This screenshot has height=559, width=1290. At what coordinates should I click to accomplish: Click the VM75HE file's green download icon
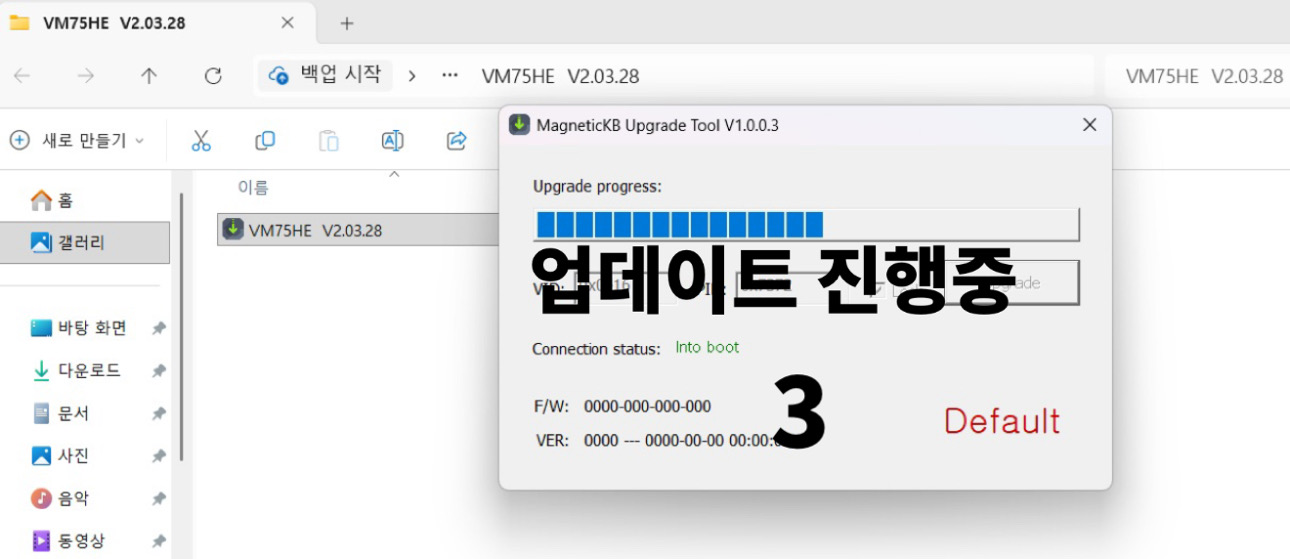tap(233, 229)
